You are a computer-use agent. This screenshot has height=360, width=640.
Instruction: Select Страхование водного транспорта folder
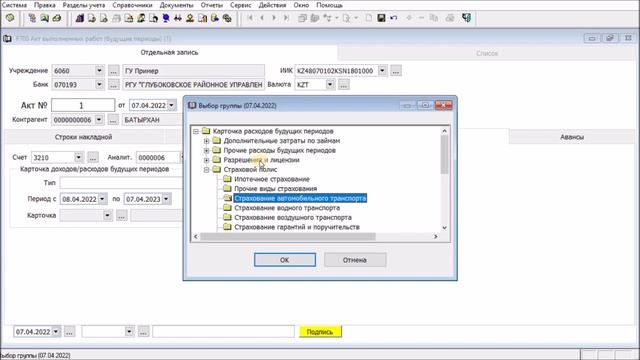coord(287,208)
